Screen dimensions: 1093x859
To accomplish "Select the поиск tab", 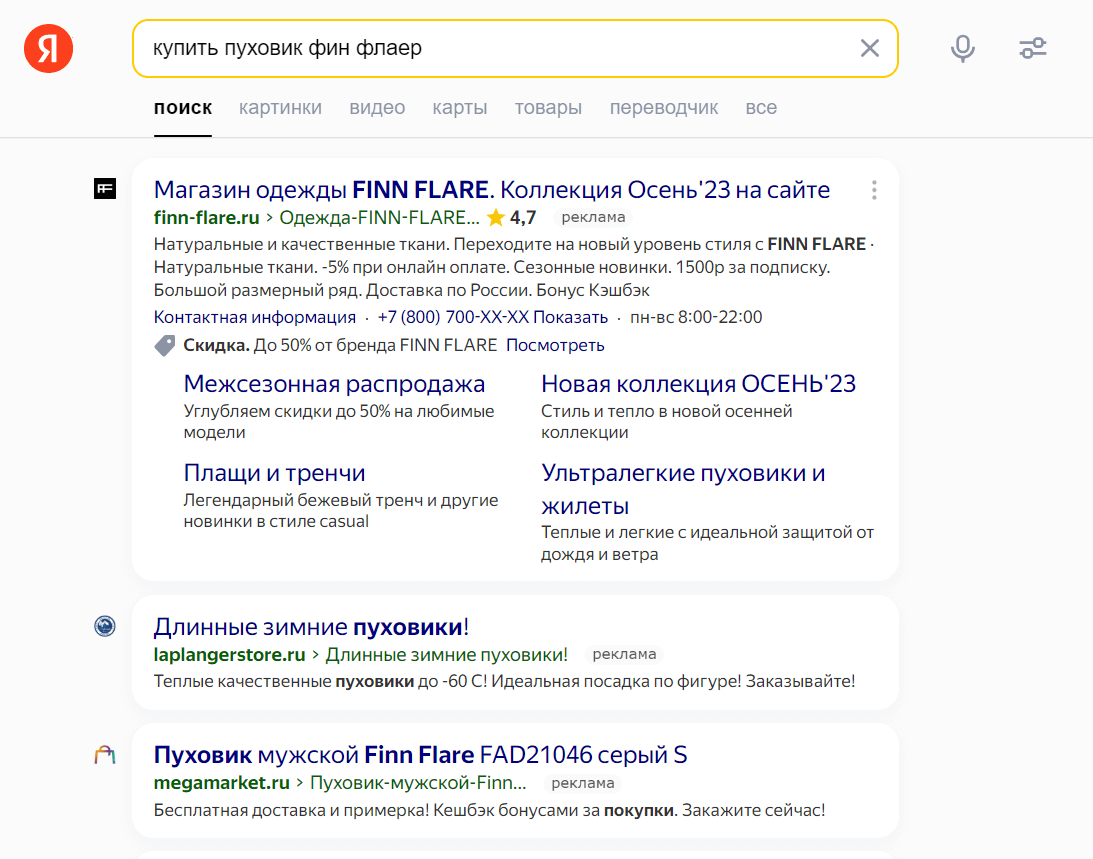I will click(x=183, y=108).
